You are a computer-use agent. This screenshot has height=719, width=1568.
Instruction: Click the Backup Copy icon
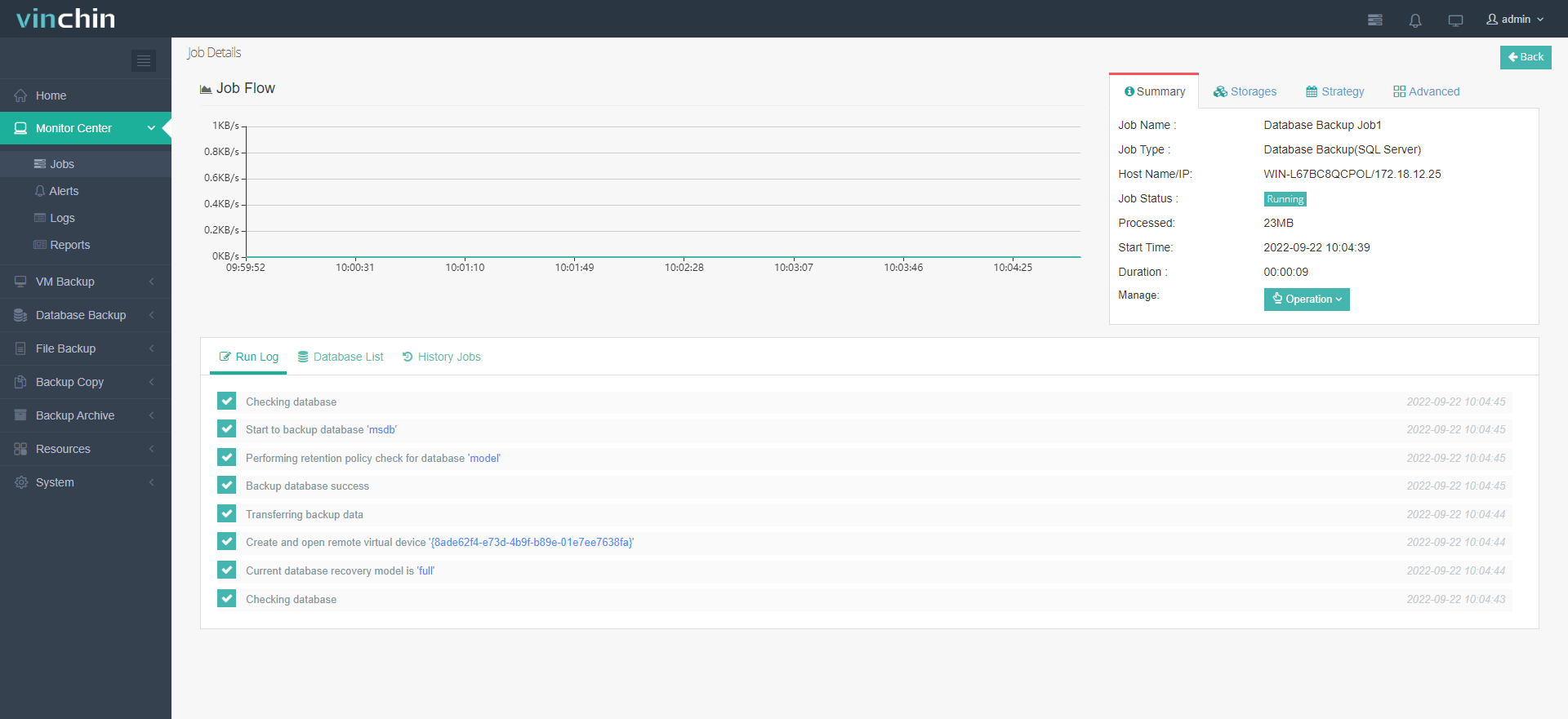click(20, 382)
